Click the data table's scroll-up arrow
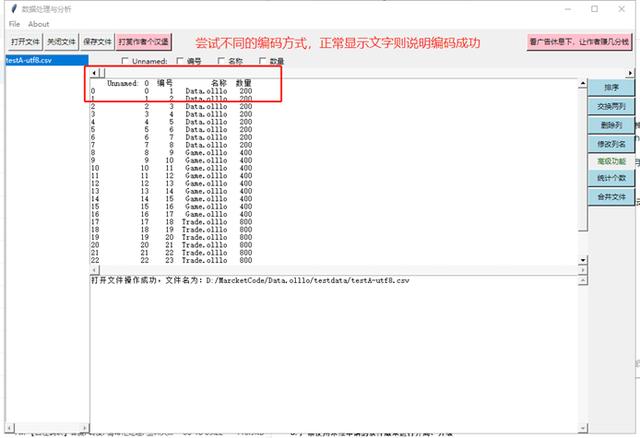 pyautogui.click(x=583, y=83)
